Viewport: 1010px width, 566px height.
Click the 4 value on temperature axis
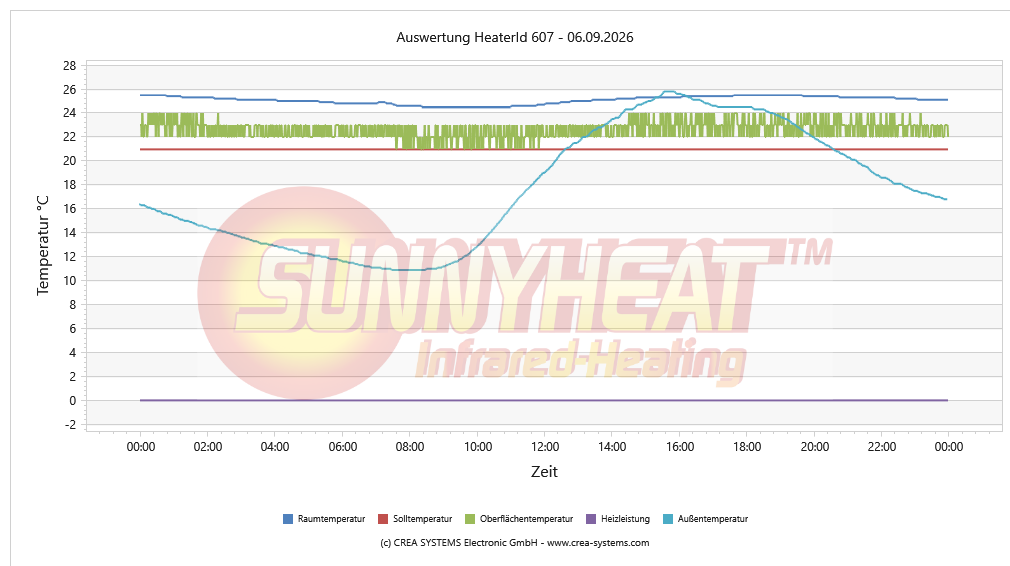coord(73,353)
